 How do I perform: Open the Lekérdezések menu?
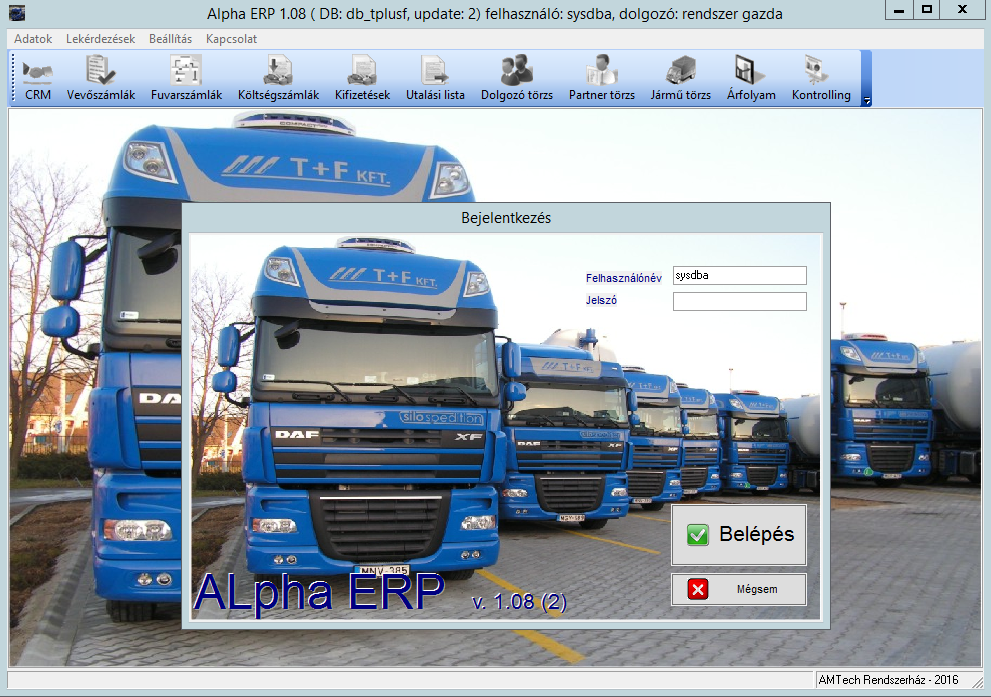click(100, 39)
